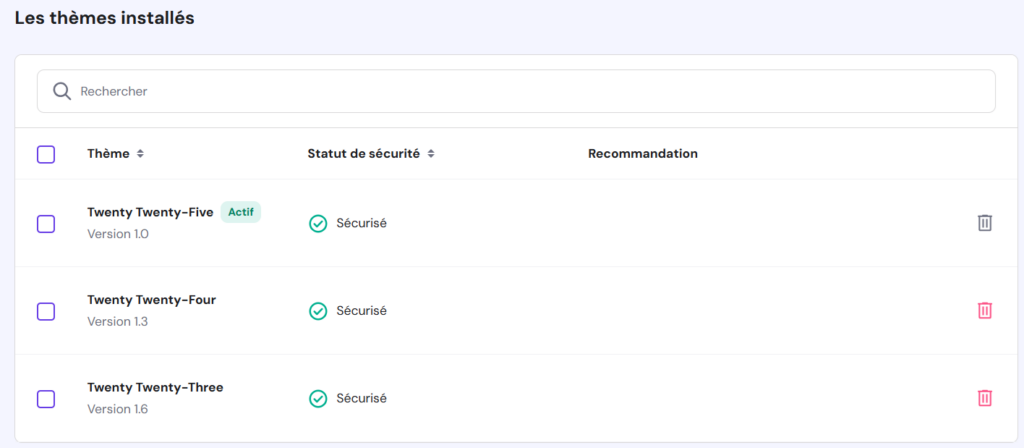The width and height of the screenshot is (1024, 448).
Task: Click the search magnifier icon
Action: pos(62,91)
